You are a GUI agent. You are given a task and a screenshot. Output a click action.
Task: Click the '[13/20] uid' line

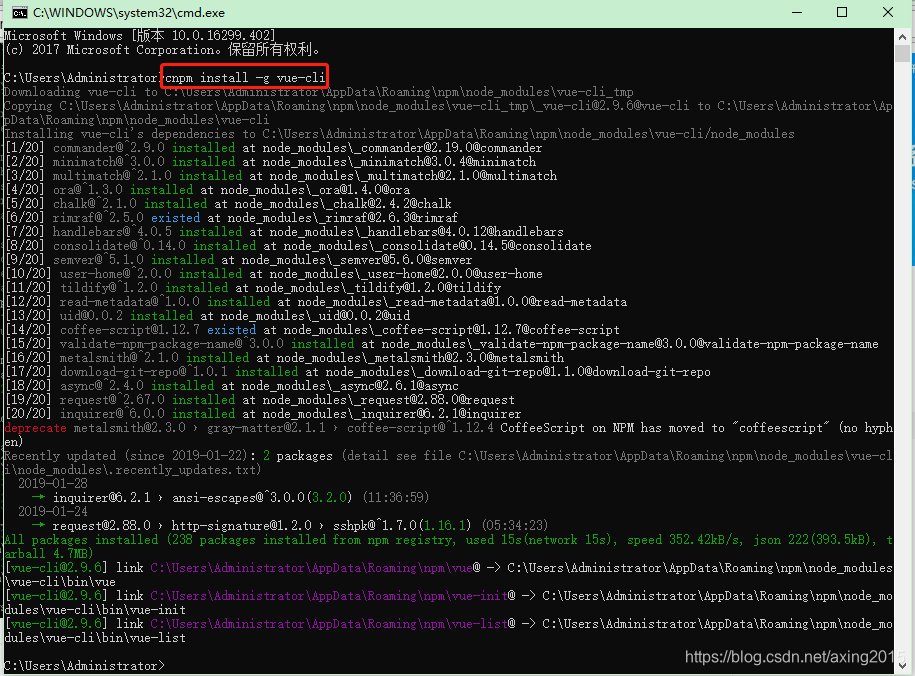coord(207,316)
